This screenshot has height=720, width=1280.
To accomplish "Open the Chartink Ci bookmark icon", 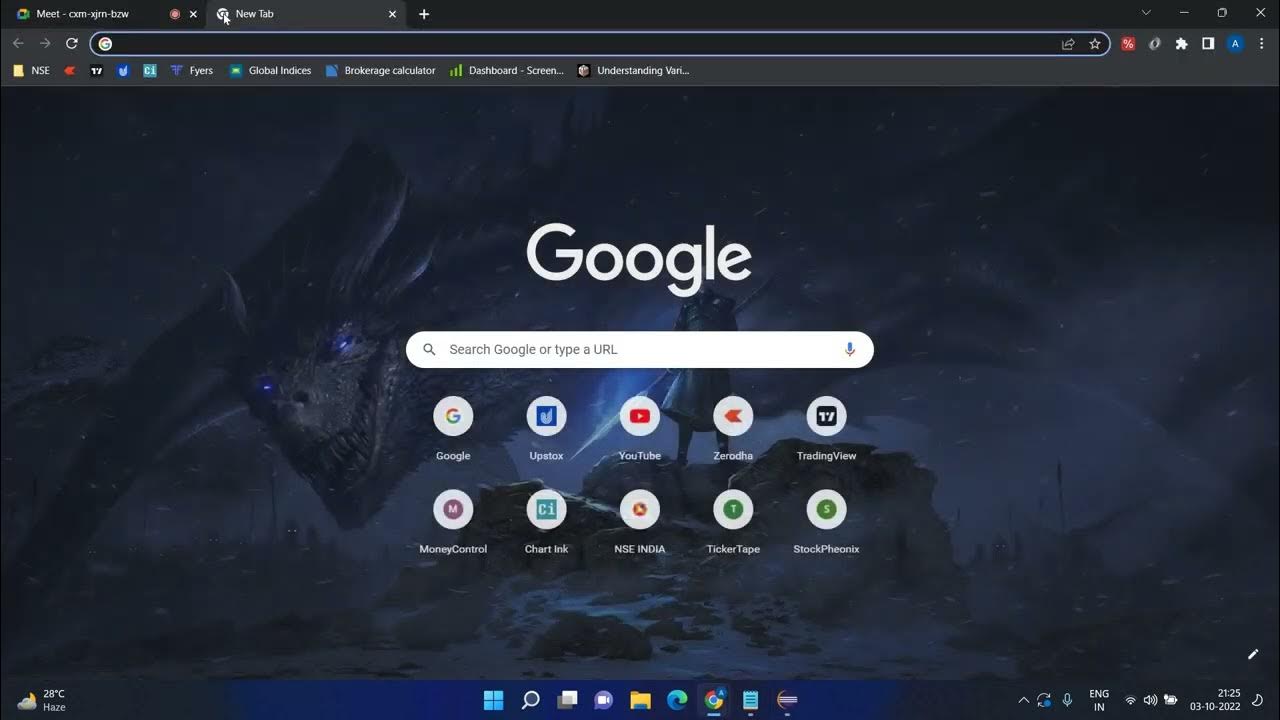I will pyautogui.click(x=150, y=71).
